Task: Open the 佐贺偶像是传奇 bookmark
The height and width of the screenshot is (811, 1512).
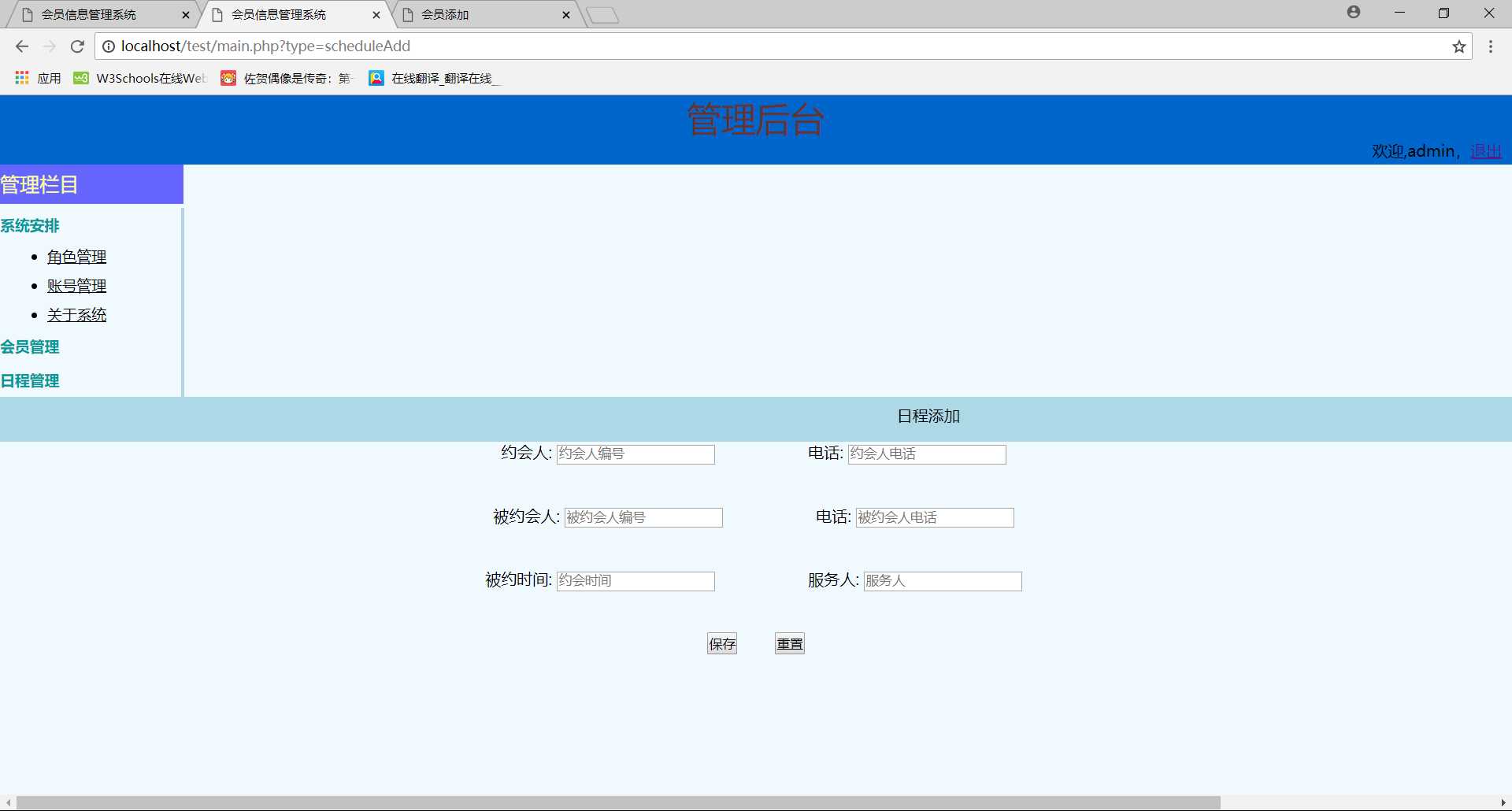Action: coord(288,78)
